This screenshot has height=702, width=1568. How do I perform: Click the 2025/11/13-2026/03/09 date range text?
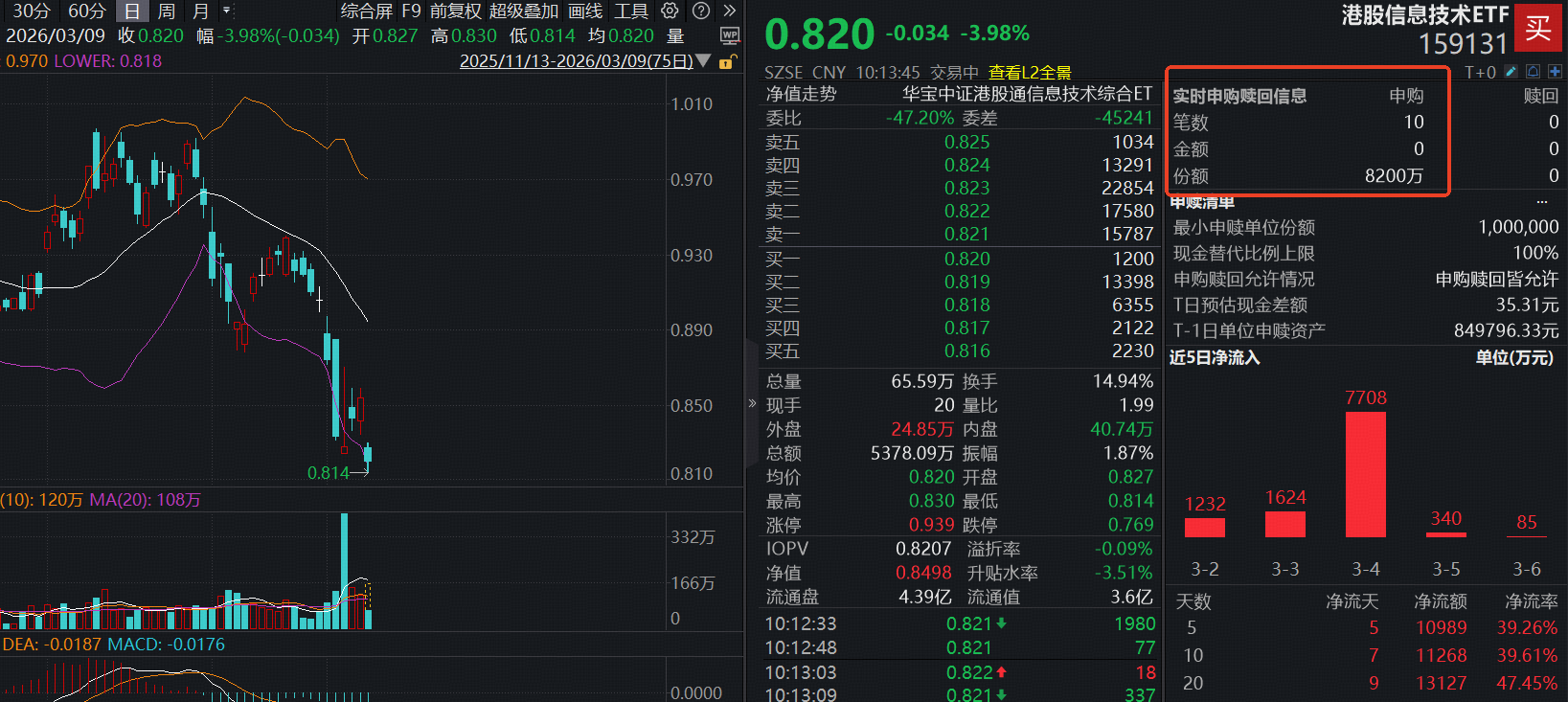[576, 61]
